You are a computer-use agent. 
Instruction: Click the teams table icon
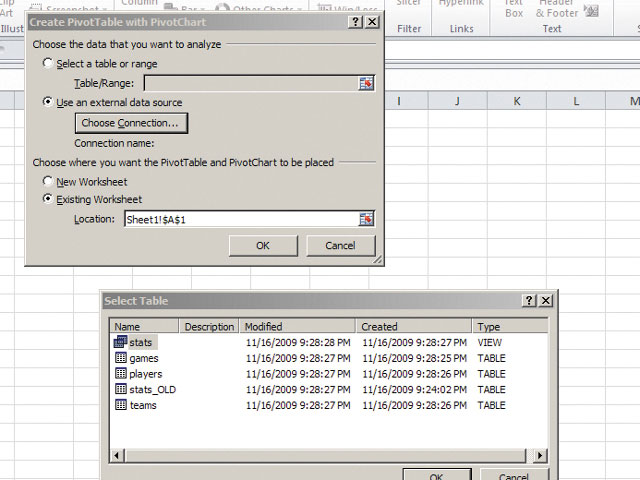pos(120,406)
